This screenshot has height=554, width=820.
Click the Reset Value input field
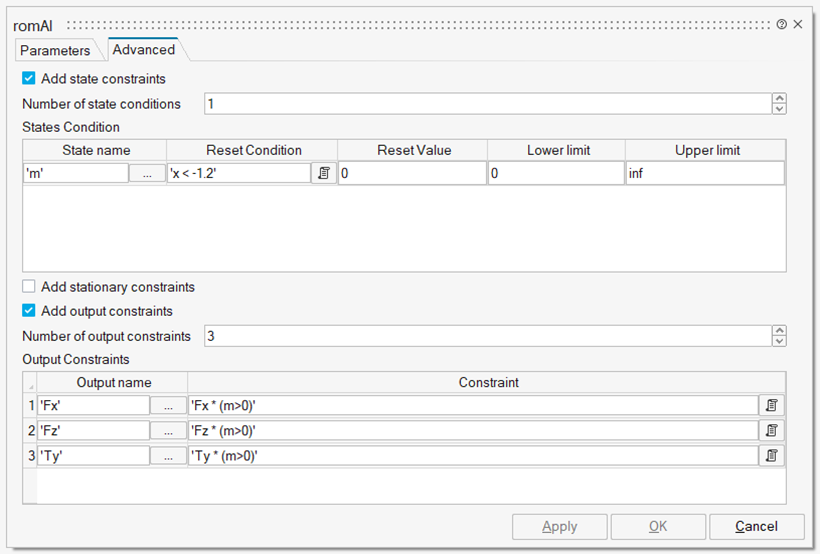[413, 173]
